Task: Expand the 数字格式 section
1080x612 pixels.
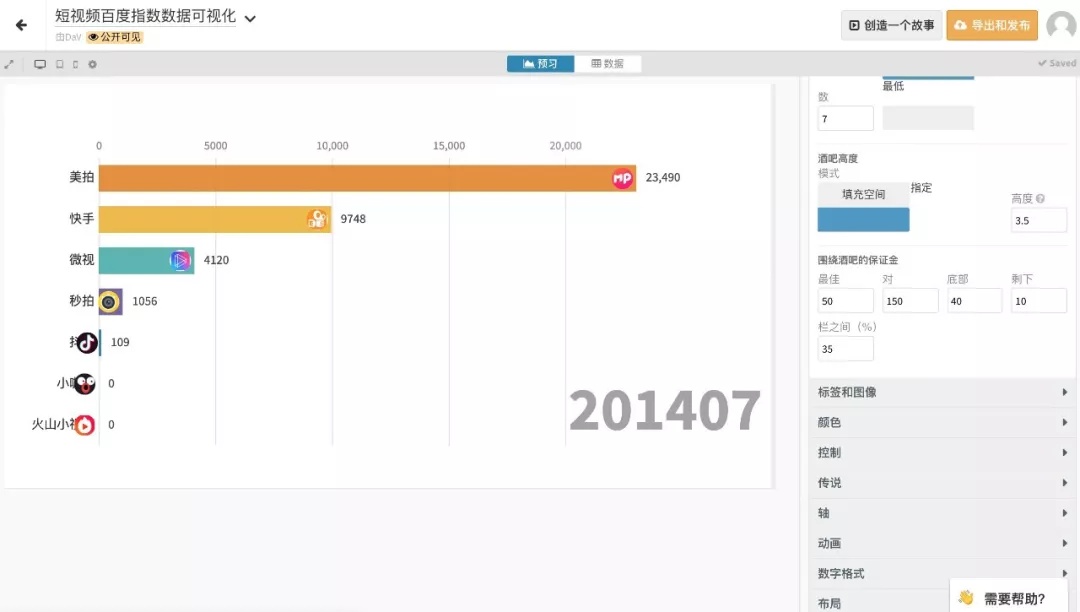Action: (x=942, y=573)
